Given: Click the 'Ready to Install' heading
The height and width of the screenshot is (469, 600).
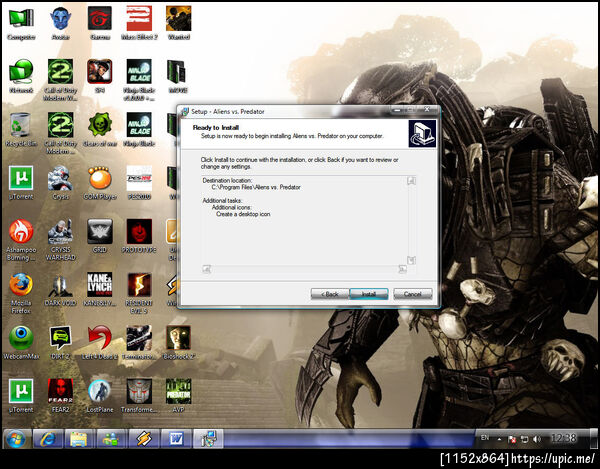Looking at the screenshot, I should (x=216, y=127).
